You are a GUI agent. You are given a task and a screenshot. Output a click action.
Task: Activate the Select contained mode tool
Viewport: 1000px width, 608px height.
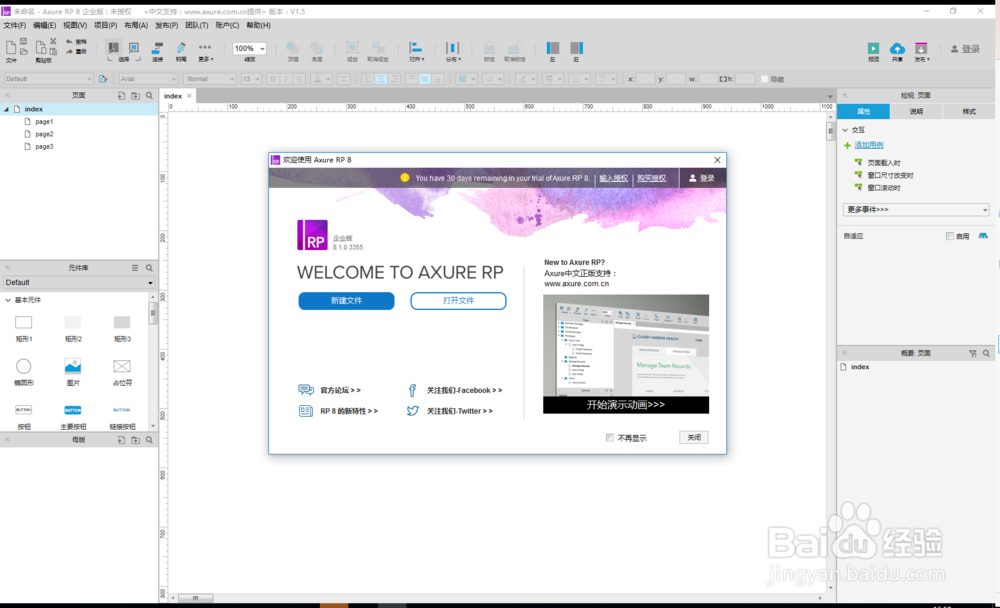point(134,48)
